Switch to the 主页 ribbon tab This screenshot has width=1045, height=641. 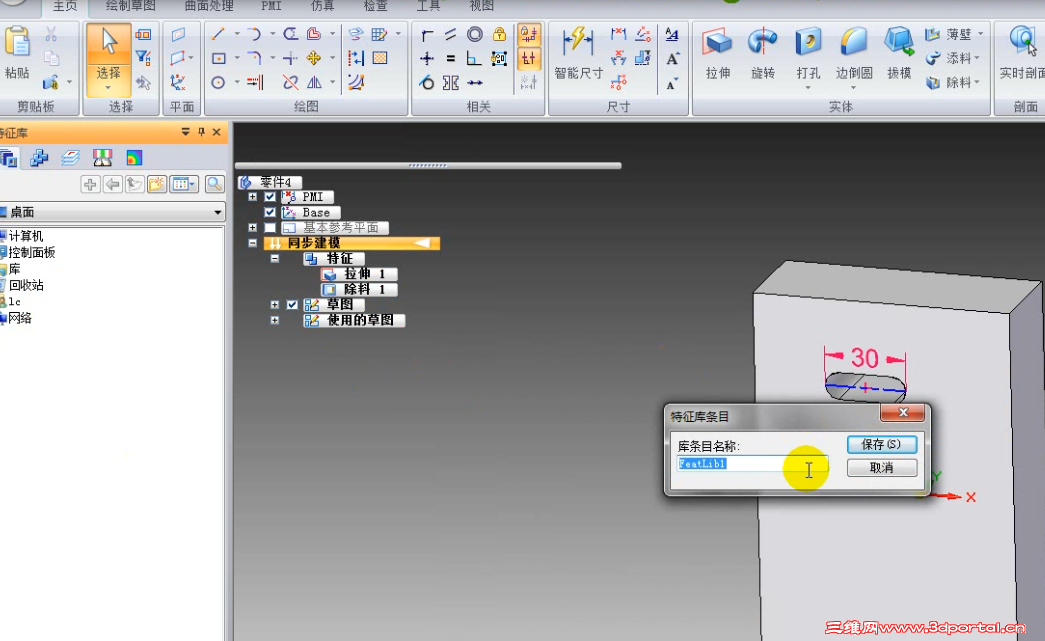65,6
